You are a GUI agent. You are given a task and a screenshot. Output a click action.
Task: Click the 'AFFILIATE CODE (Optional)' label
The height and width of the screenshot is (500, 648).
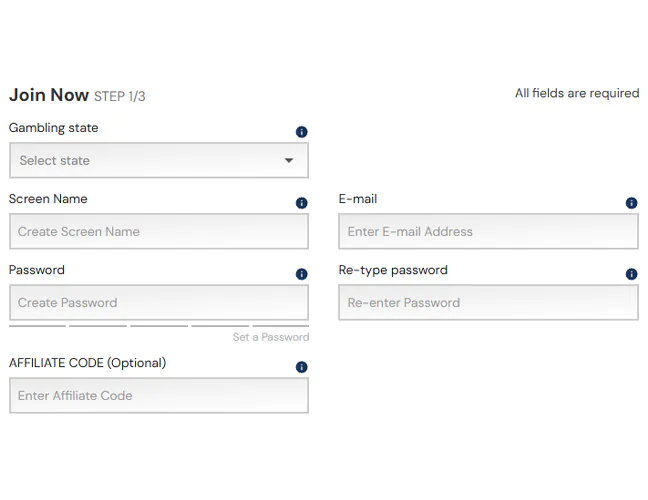pos(88,363)
